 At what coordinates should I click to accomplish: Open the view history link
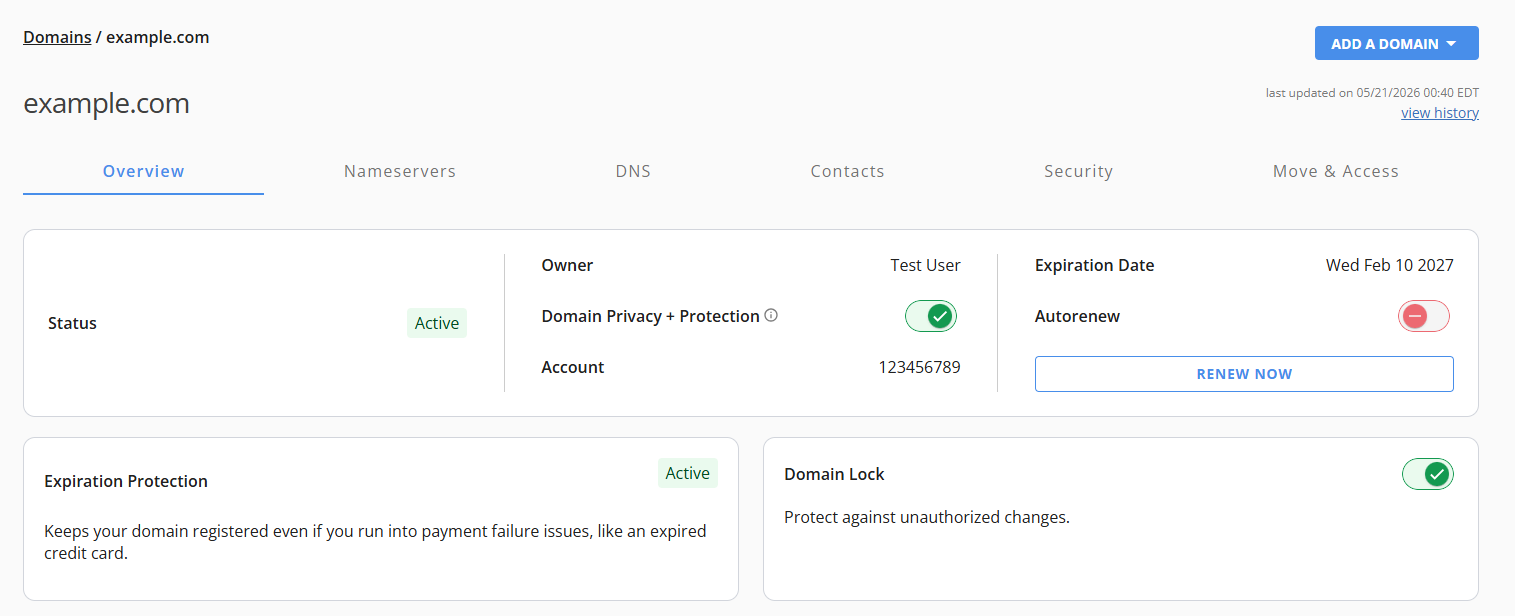click(x=1440, y=113)
